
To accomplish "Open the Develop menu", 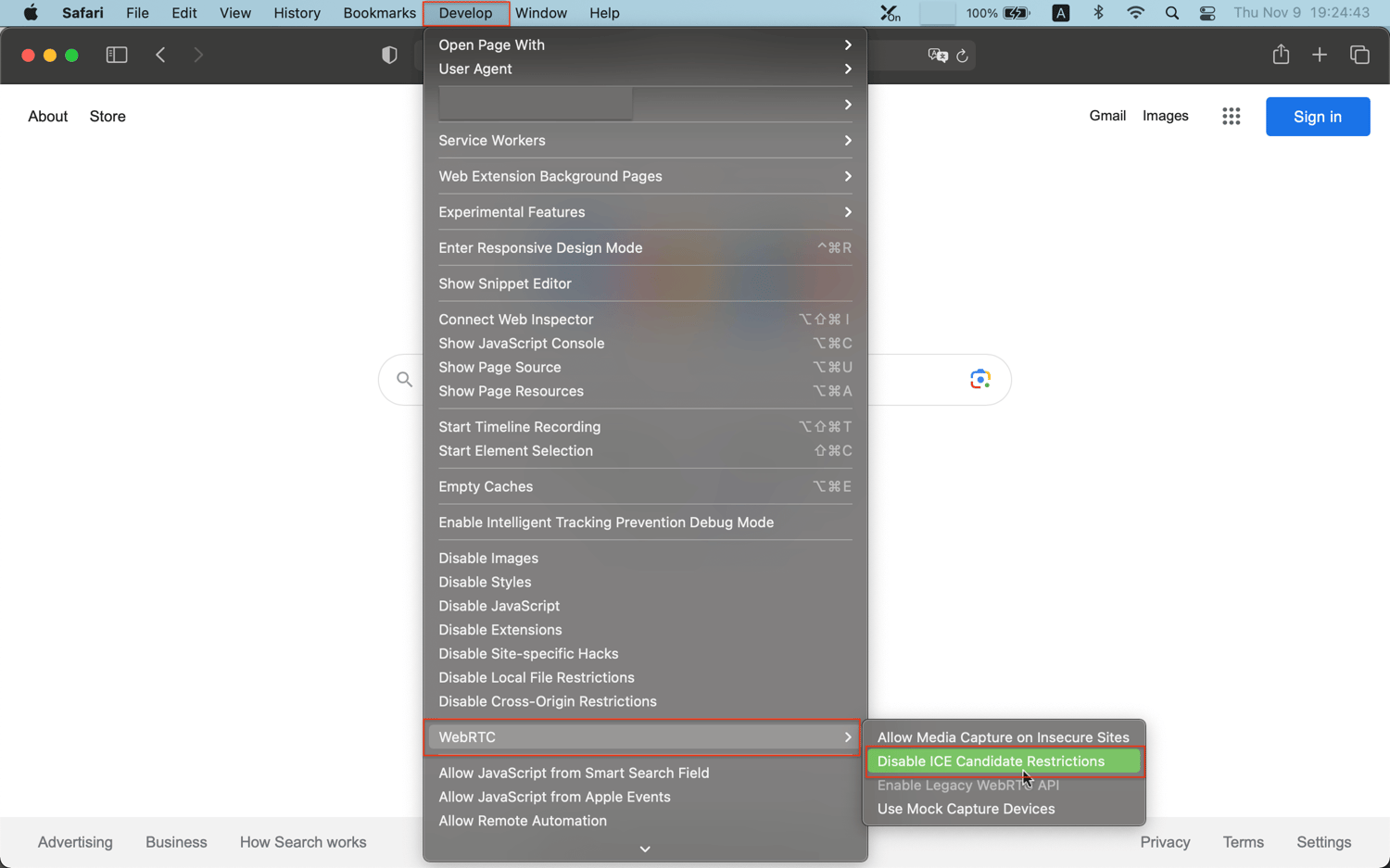I will click(465, 13).
